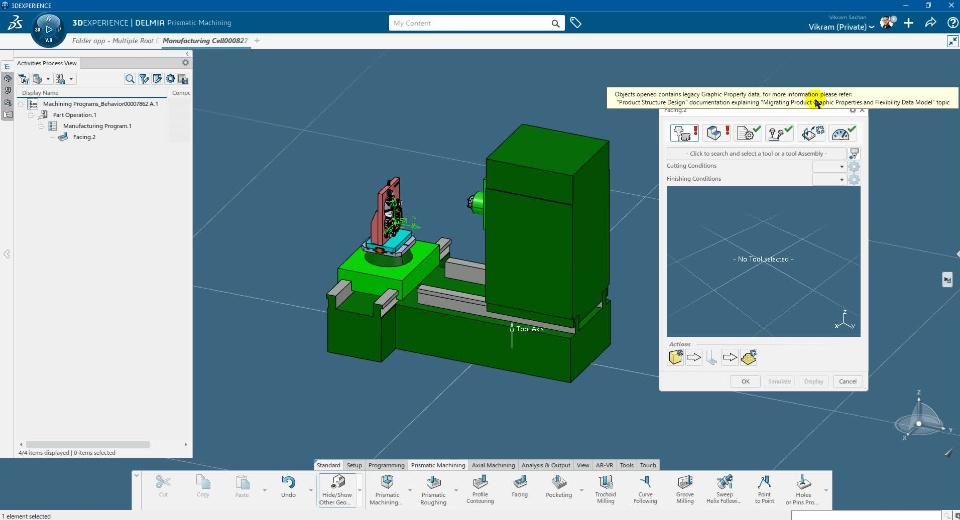Open the share arrow icon
Viewport: 960px width, 520px height.
pyautogui.click(x=931, y=23)
